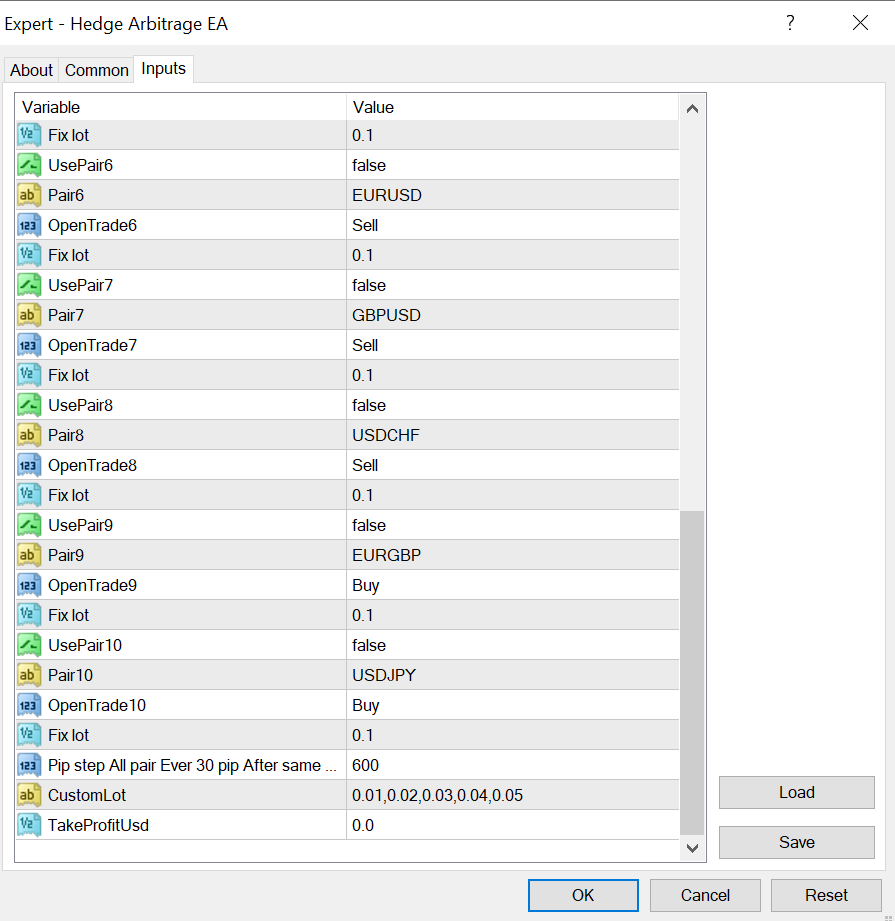Close the Hedge Arbitrage EA dialog
Image resolution: width=895 pixels, height=921 pixels.
coord(860,23)
